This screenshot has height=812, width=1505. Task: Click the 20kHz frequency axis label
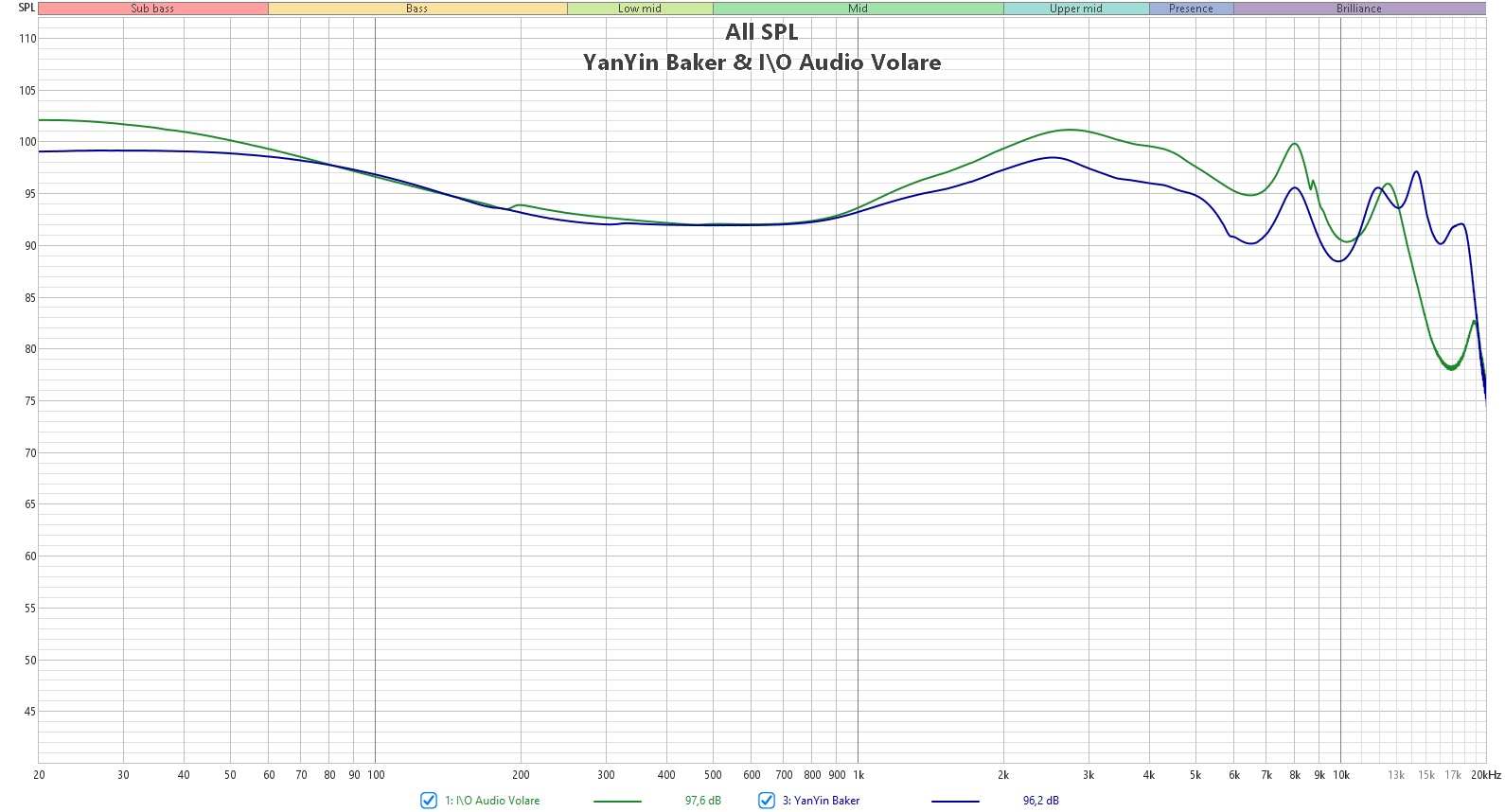tap(1486, 775)
